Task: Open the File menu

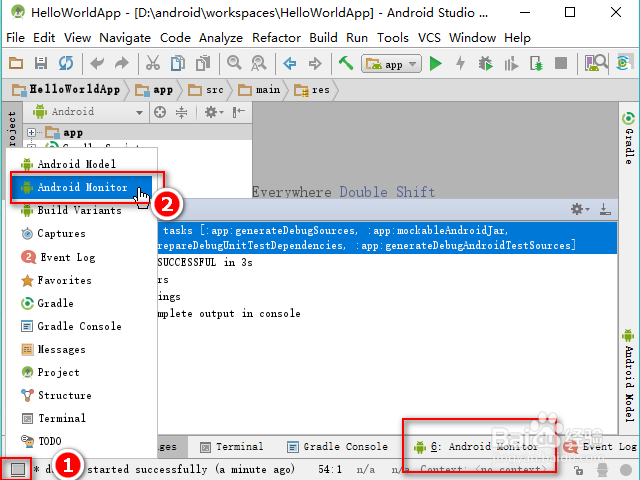Action: [x=16, y=38]
